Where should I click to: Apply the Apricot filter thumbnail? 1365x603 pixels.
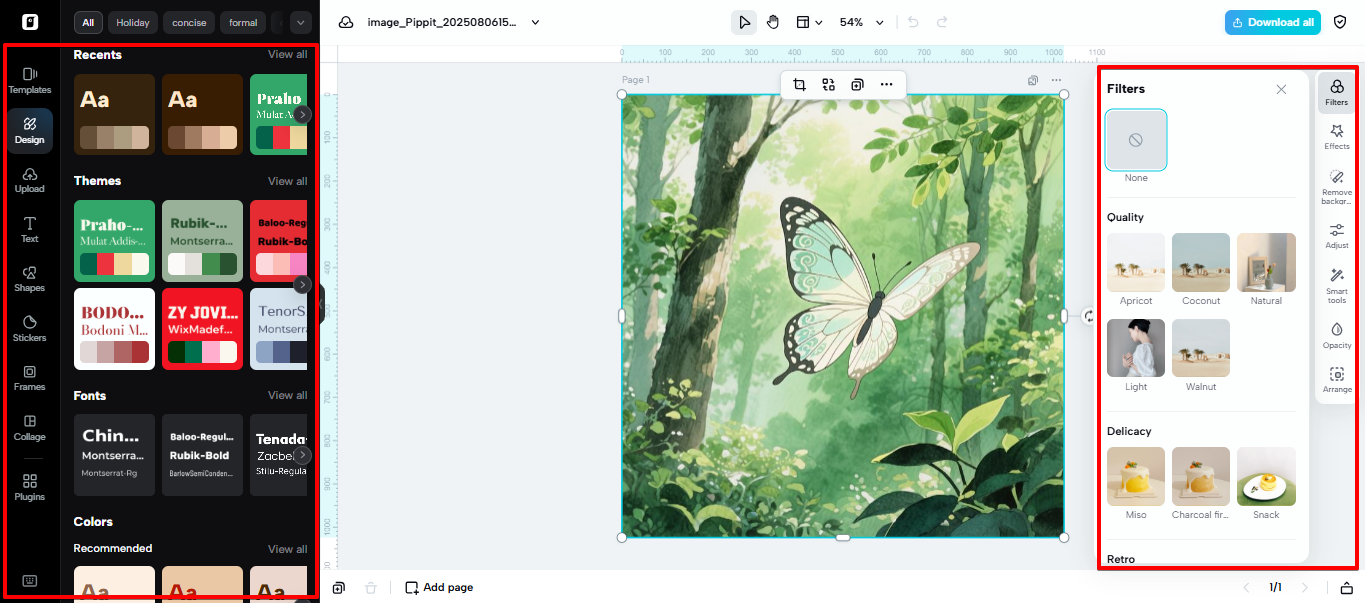tap(1135, 263)
